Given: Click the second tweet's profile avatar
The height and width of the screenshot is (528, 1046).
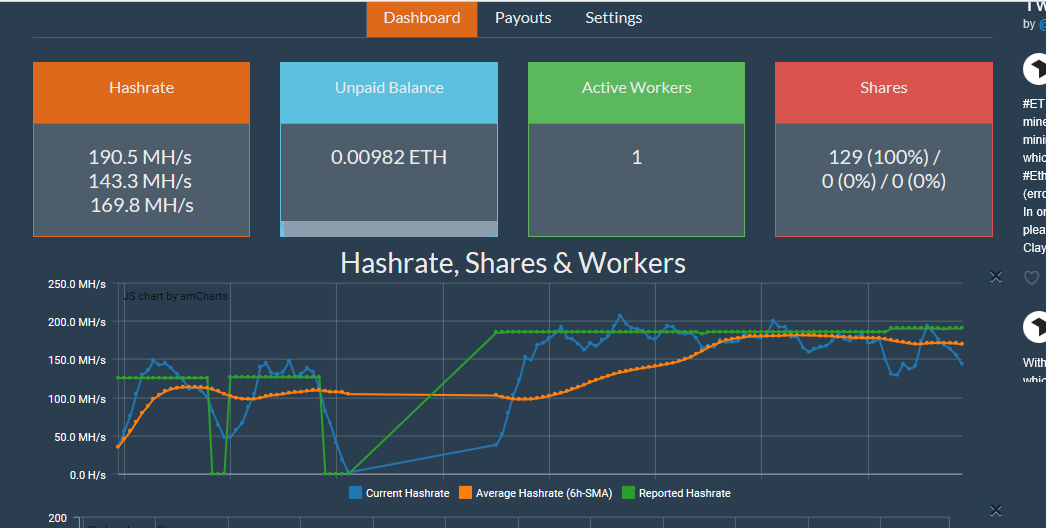Looking at the screenshot, I should tap(1034, 327).
